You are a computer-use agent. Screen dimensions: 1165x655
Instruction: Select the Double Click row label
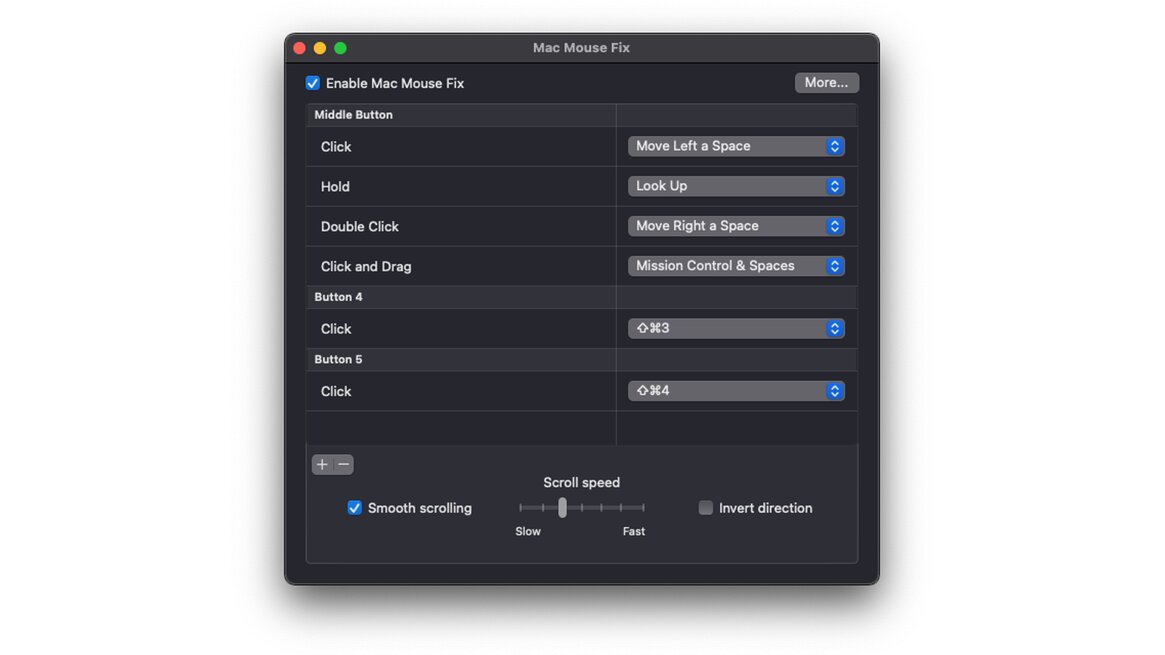[x=360, y=227]
